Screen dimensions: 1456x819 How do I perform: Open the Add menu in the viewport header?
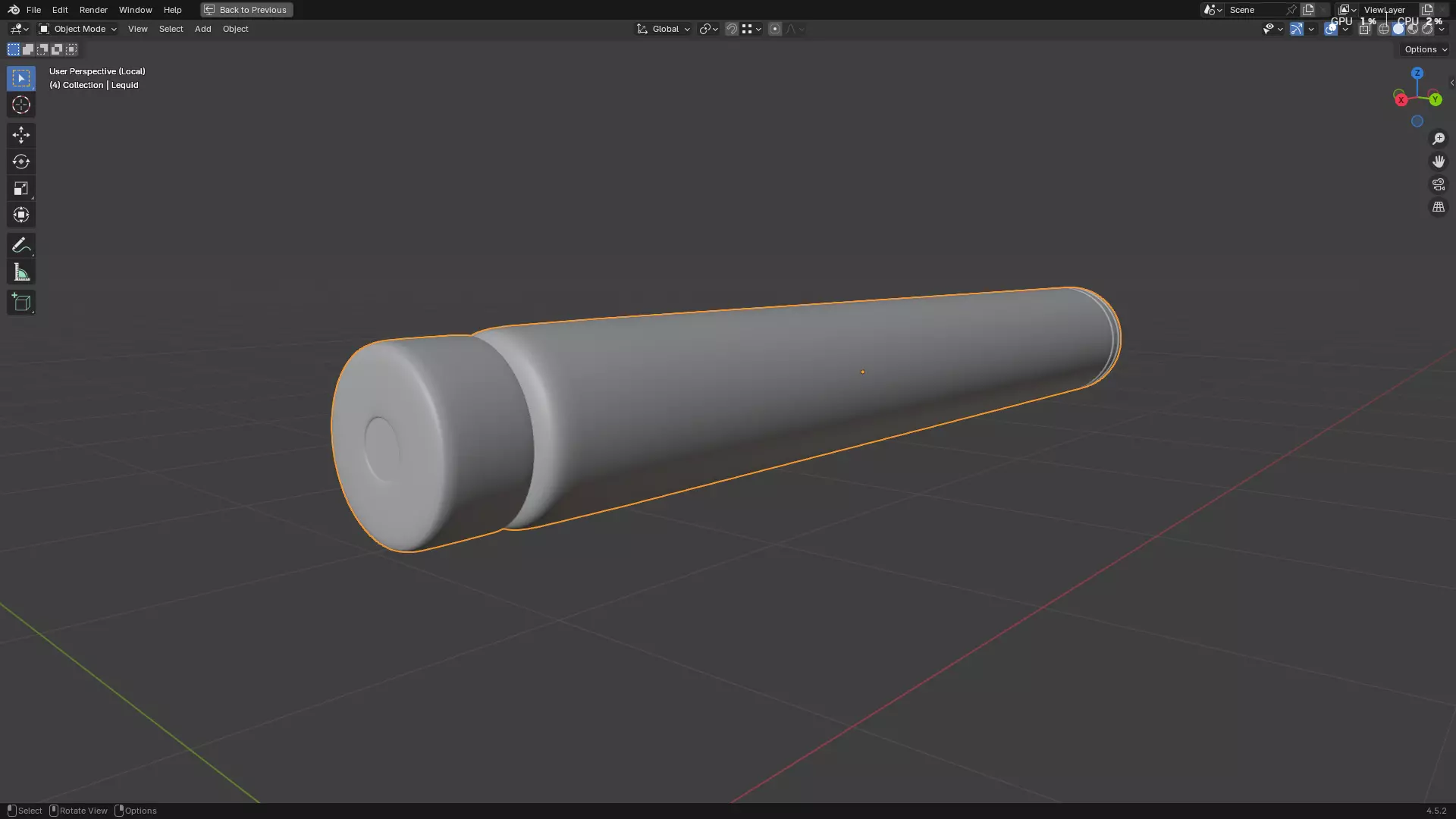tap(202, 29)
